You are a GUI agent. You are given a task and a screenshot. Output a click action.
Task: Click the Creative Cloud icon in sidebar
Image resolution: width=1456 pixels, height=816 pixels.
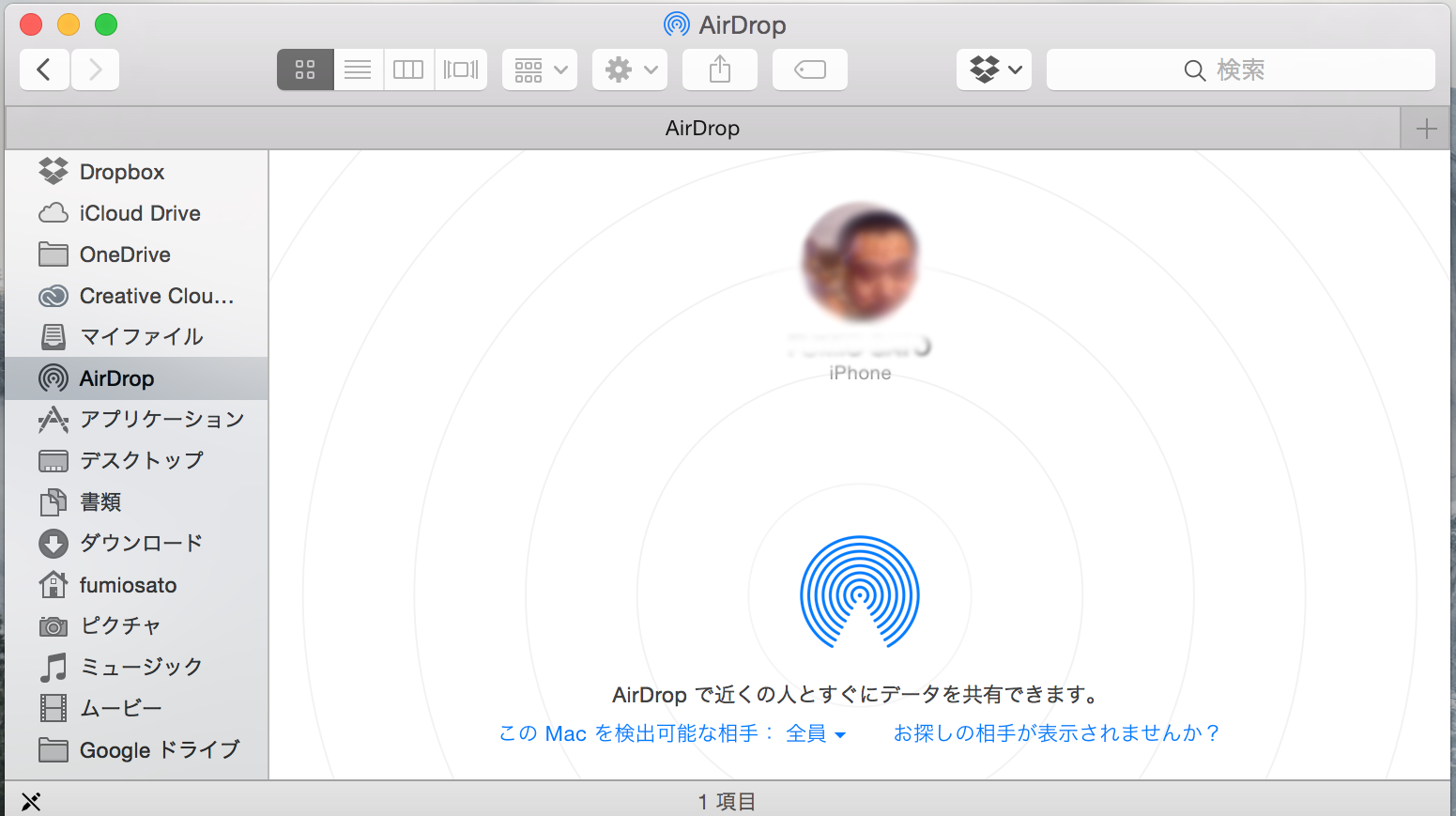(54, 296)
